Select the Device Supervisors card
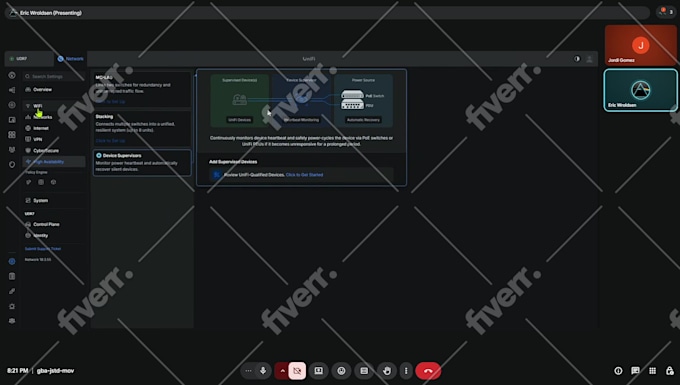The width and height of the screenshot is (680, 385). click(x=142, y=162)
